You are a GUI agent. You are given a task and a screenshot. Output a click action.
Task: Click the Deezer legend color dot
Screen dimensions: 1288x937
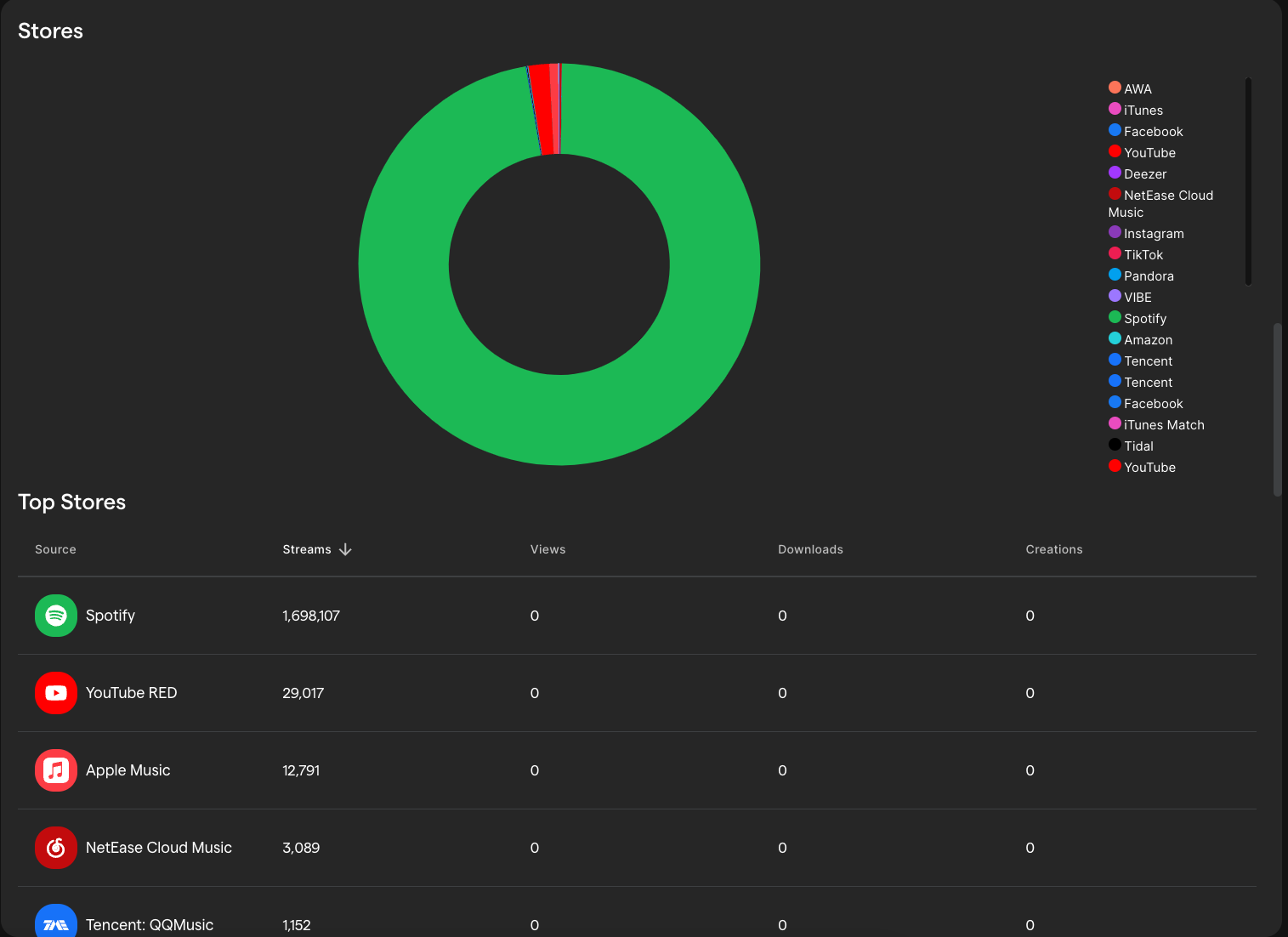(1115, 172)
